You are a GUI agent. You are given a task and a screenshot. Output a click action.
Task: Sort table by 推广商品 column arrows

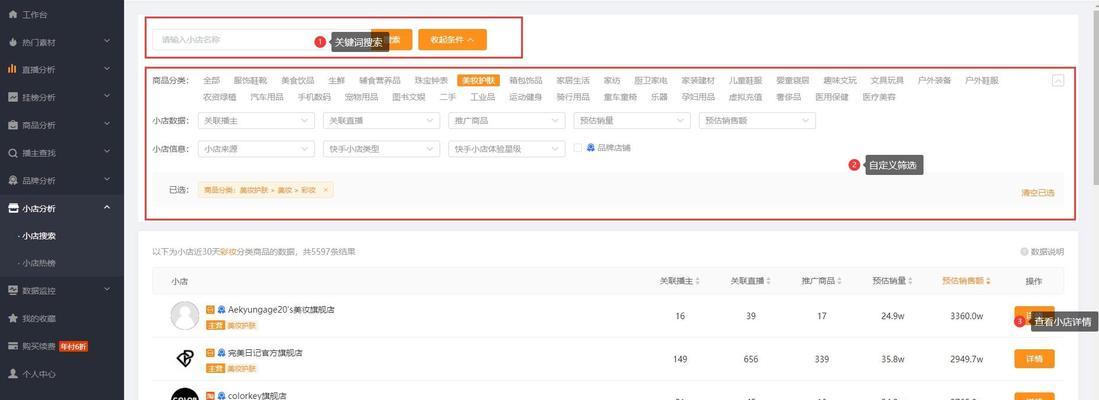[839, 281]
